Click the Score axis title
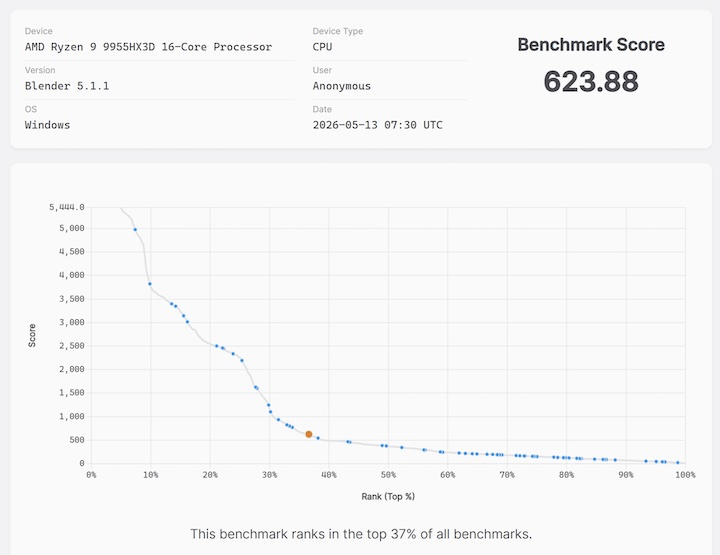This screenshot has height=555, width=720. click(x=32, y=335)
